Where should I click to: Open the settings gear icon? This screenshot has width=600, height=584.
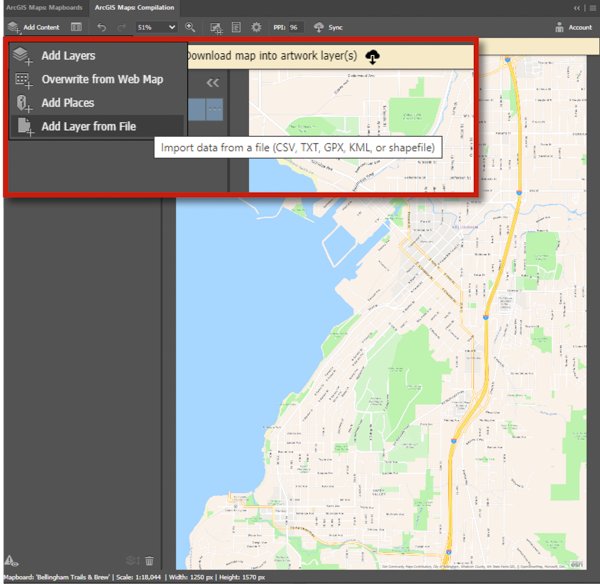point(256,27)
